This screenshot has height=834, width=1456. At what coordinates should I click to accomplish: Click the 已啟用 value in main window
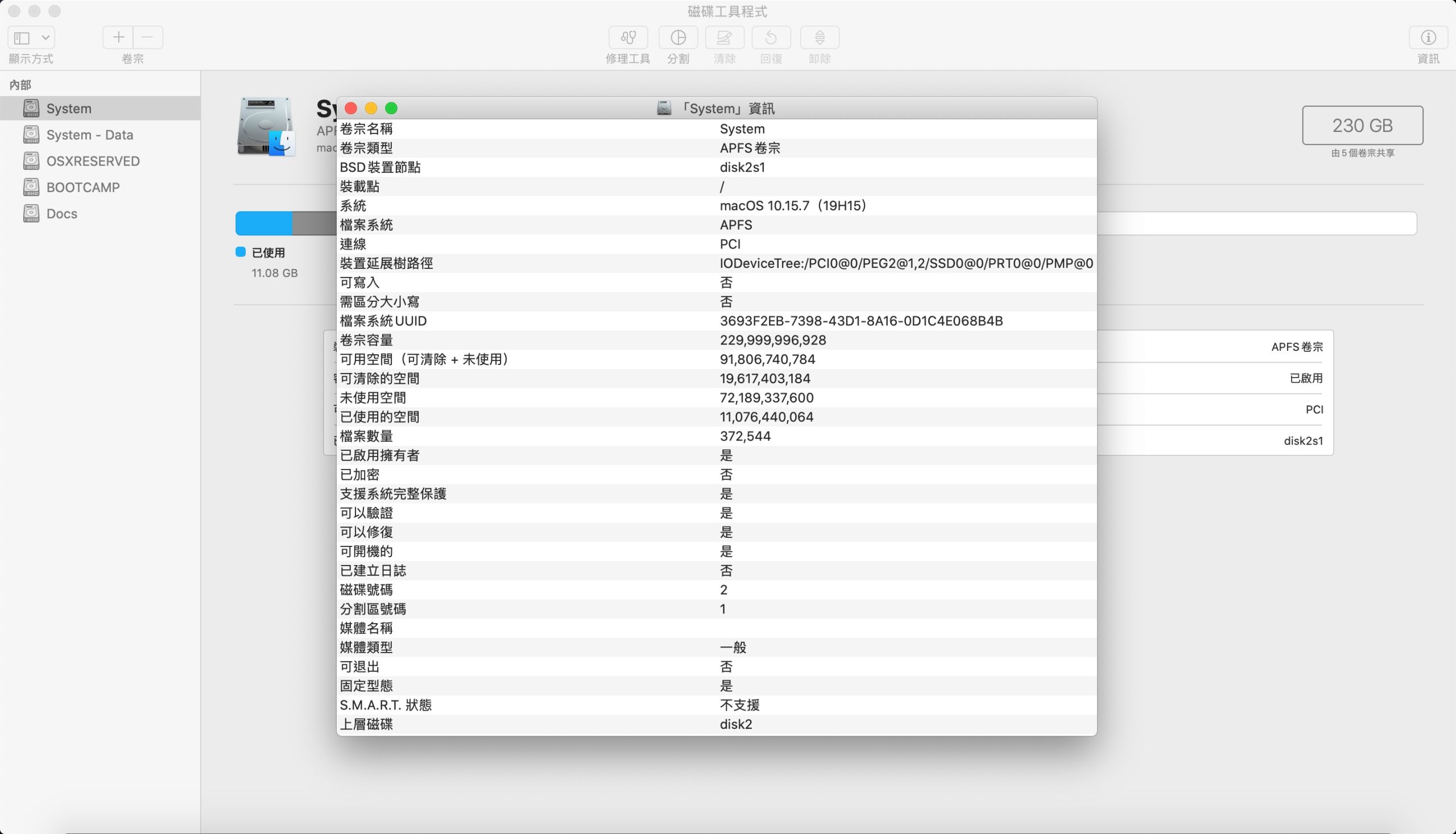point(1306,378)
